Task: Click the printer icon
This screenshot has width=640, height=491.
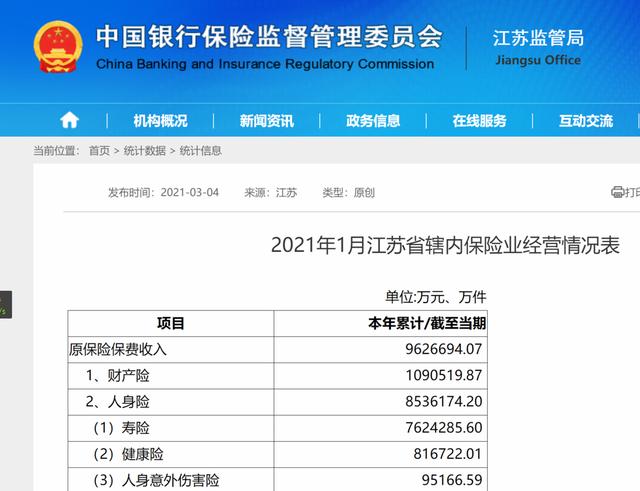Action: pyautogui.click(x=617, y=192)
